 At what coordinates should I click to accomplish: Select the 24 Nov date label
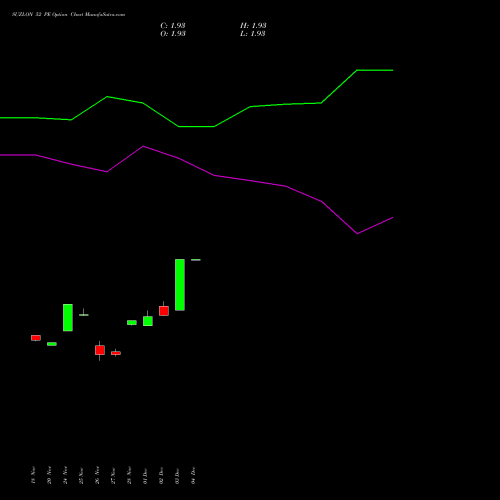click(65, 475)
